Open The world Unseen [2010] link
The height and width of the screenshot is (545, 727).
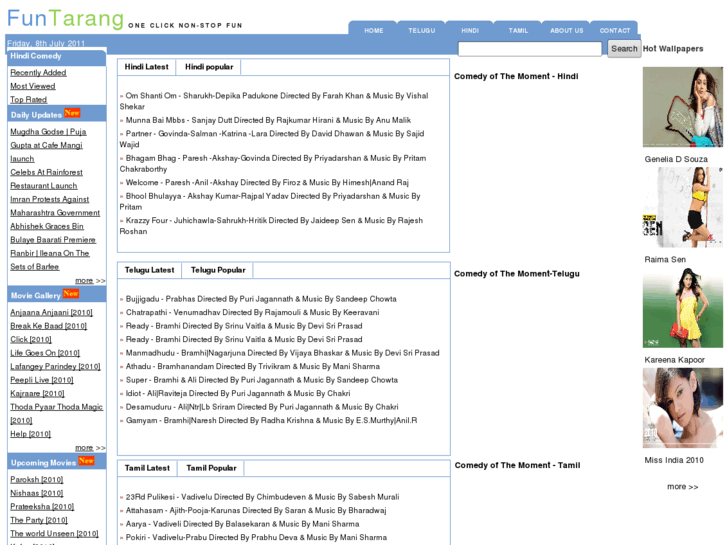click(x=54, y=533)
